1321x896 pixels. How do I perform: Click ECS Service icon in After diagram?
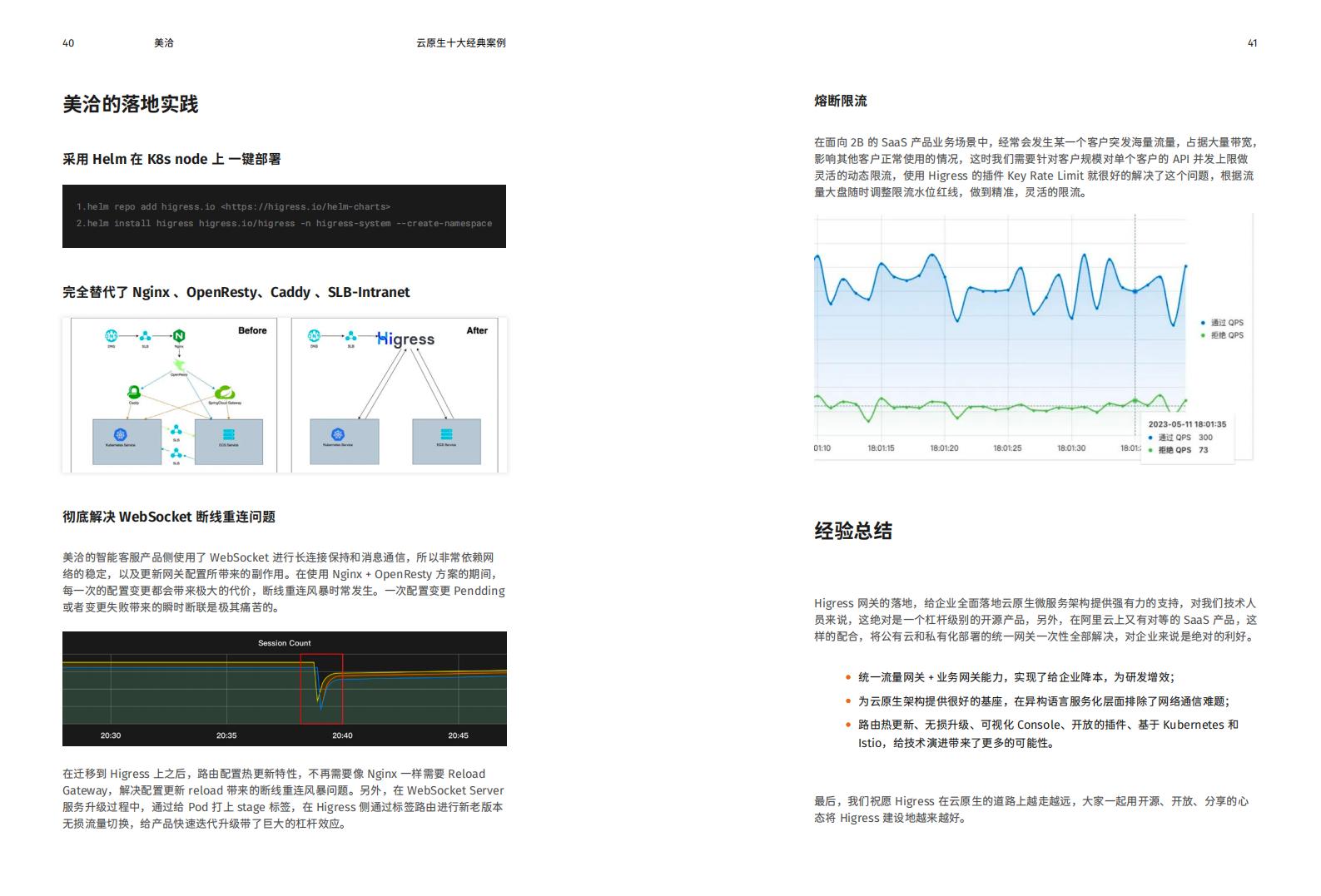tap(446, 434)
